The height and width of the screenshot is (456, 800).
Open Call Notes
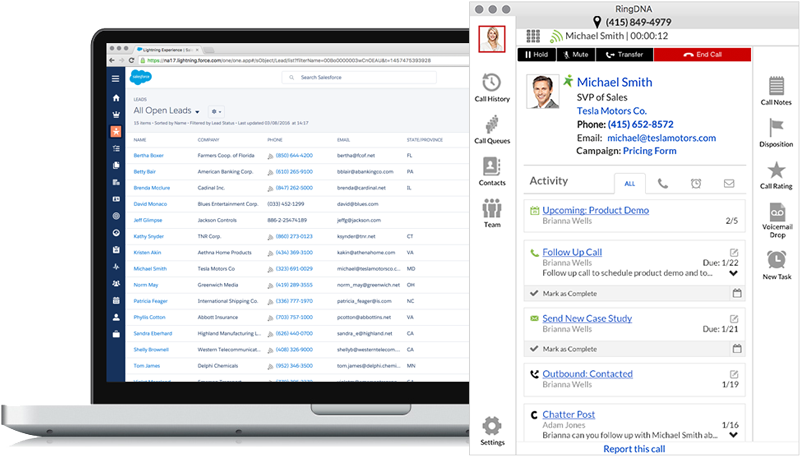pos(776,91)
